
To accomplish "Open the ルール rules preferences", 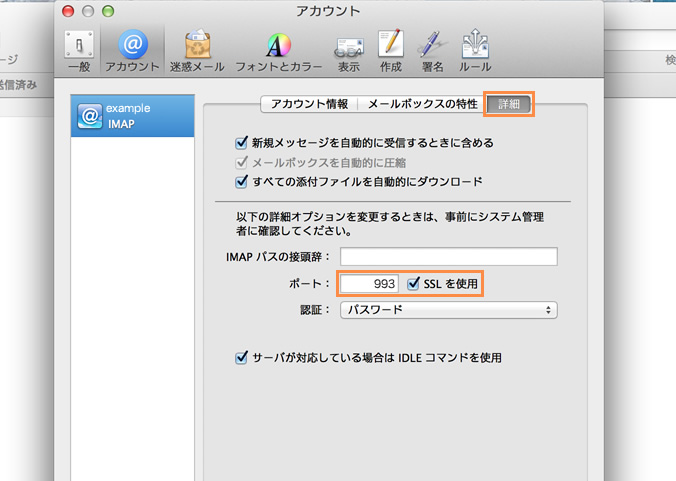I will [x=475, y=51].
